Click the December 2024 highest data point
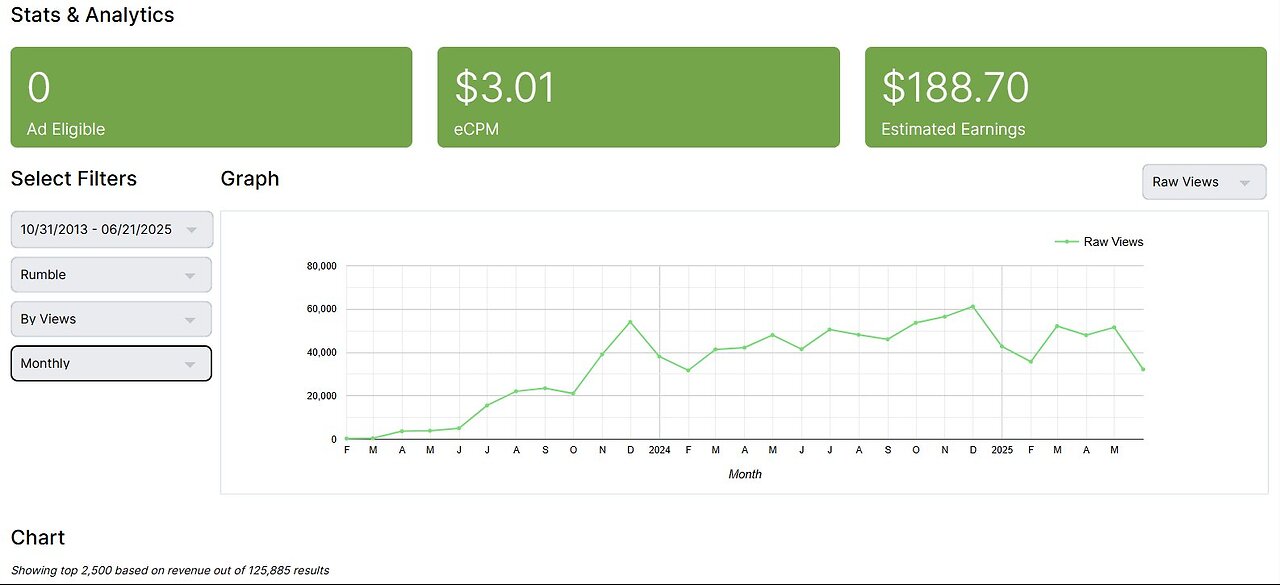This screenshot has width=1280, height=585. [972, 307]
